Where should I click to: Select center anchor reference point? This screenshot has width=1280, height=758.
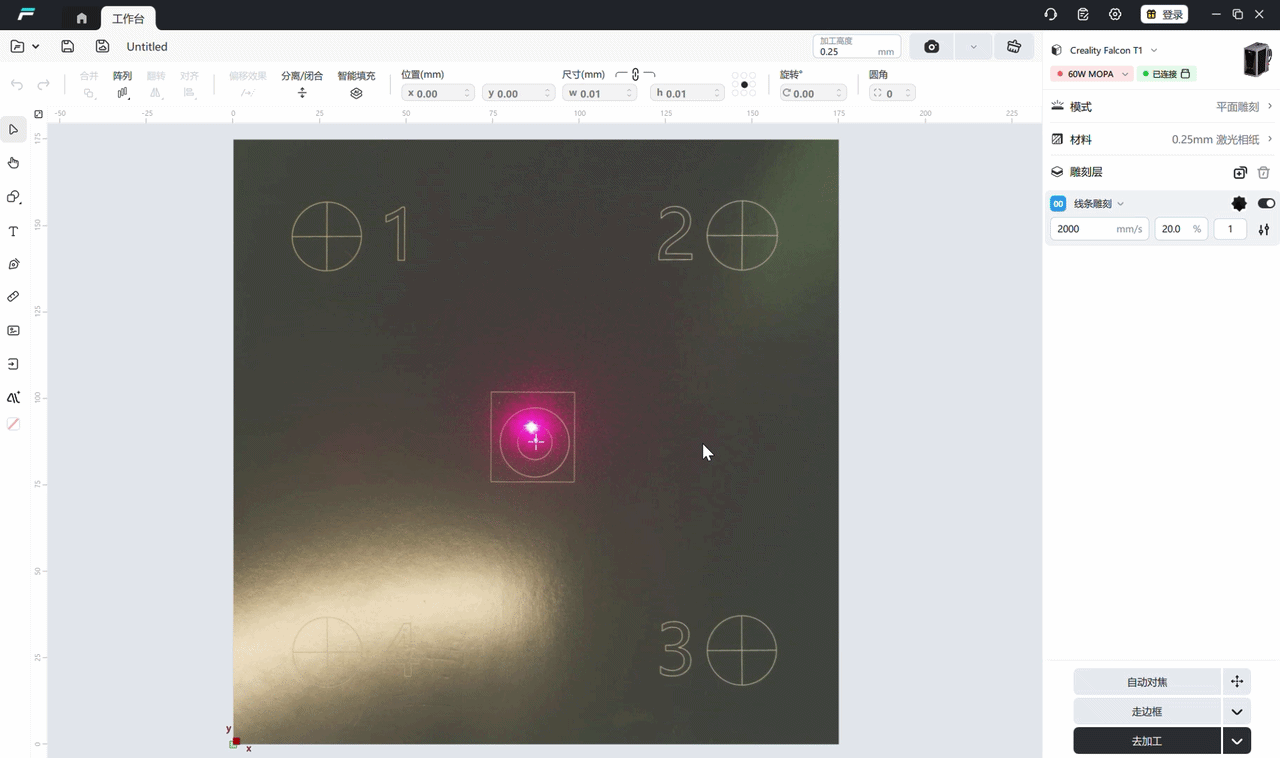pyautogui.click(x=744, y=85)
